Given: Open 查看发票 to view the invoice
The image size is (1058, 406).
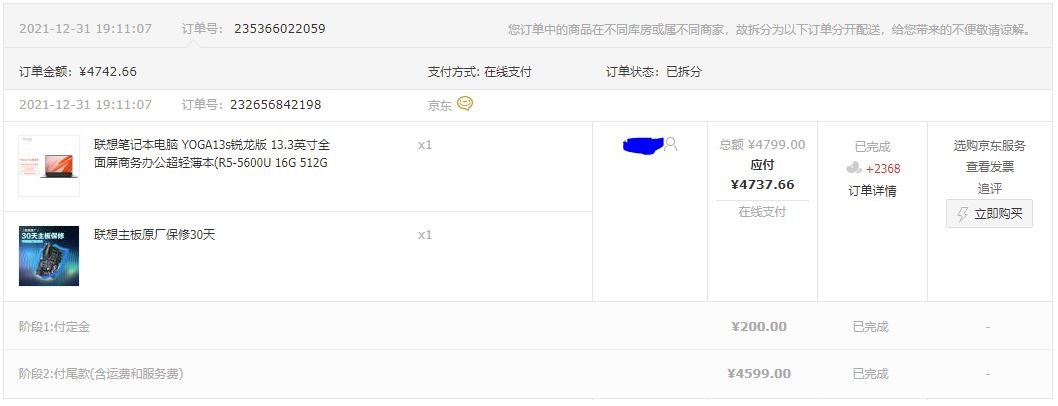Looking at the screenshot, I should click(x=989, y=167).
